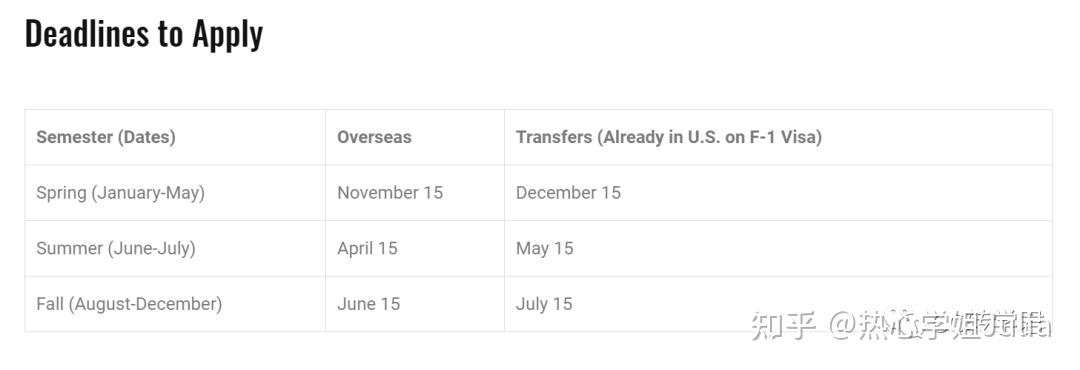This screenshot has width=1080, height=370.
Task: Click the Transfers (Already in U.S.) header
Action: [x=669, y=137]
